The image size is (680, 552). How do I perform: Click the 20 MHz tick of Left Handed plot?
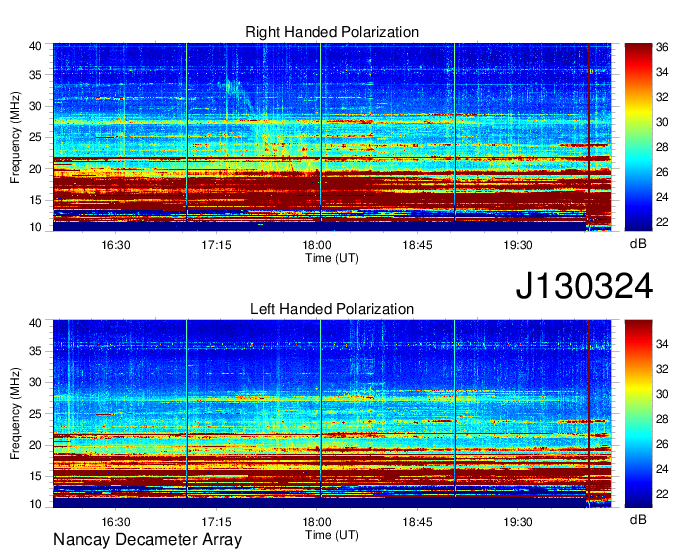[35, 445]
